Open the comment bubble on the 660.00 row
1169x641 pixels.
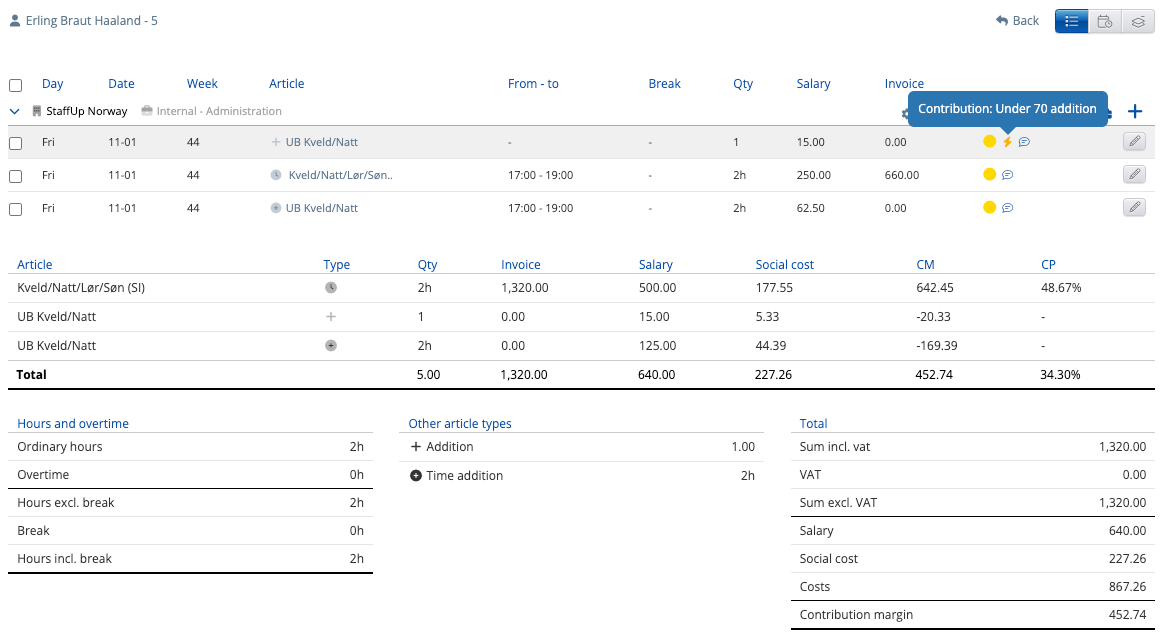click(1007, 175)
